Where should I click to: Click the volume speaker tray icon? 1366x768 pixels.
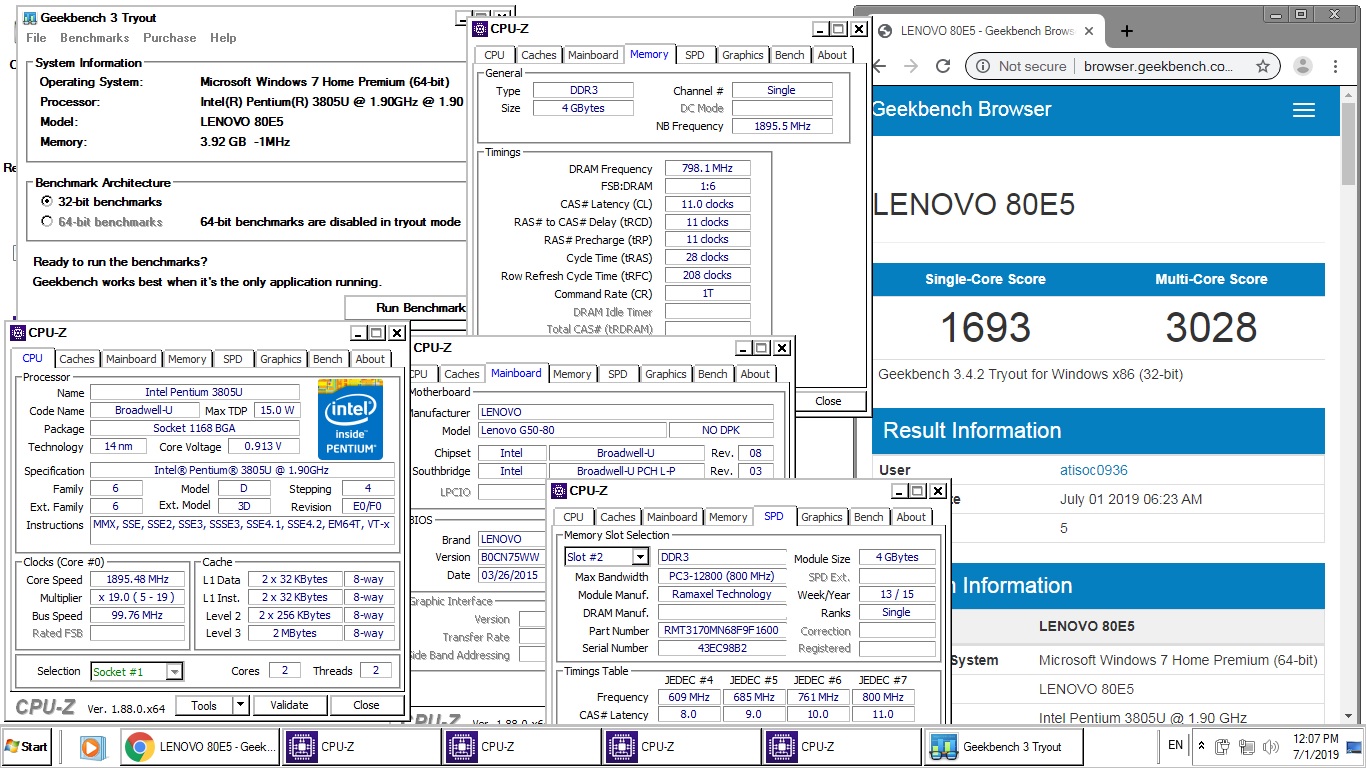coord(1271,747)
